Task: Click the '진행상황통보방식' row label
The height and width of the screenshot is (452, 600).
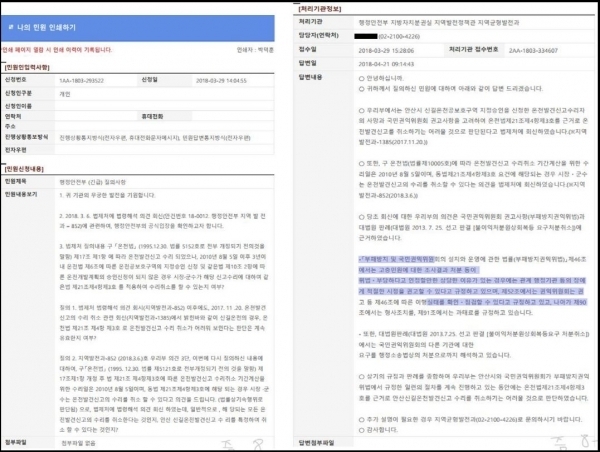Action: [x=26, y=137]
